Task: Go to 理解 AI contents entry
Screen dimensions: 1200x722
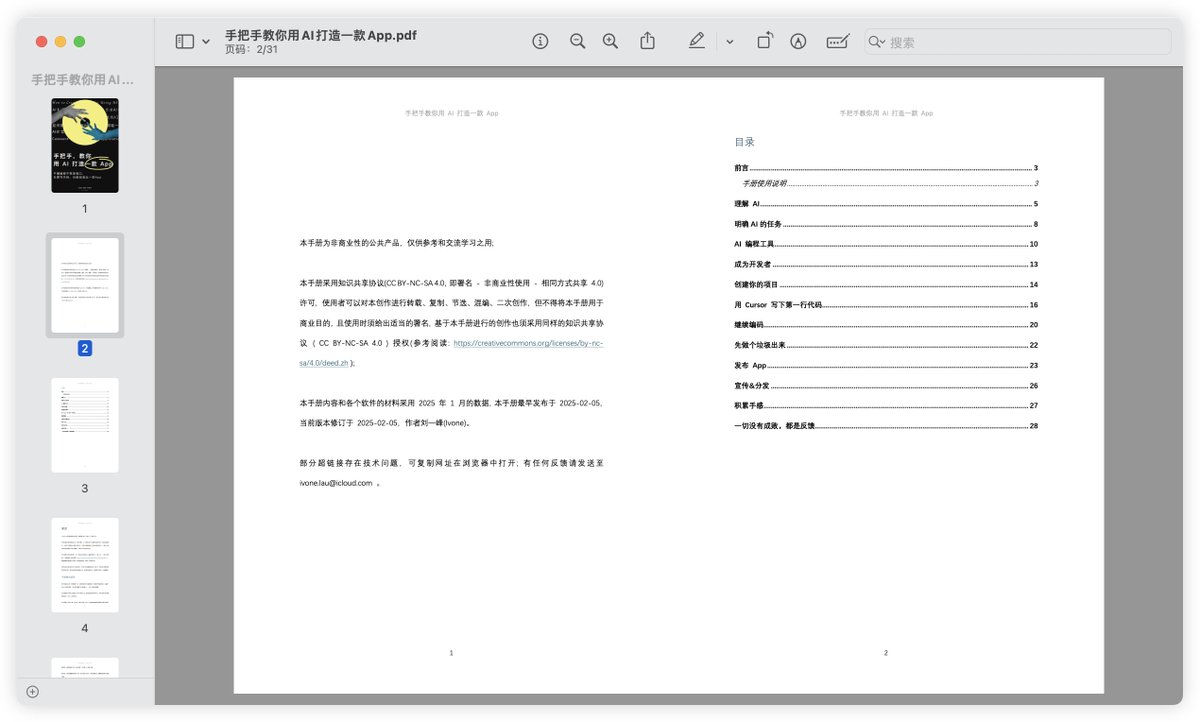Action: (x=886, y=204)
